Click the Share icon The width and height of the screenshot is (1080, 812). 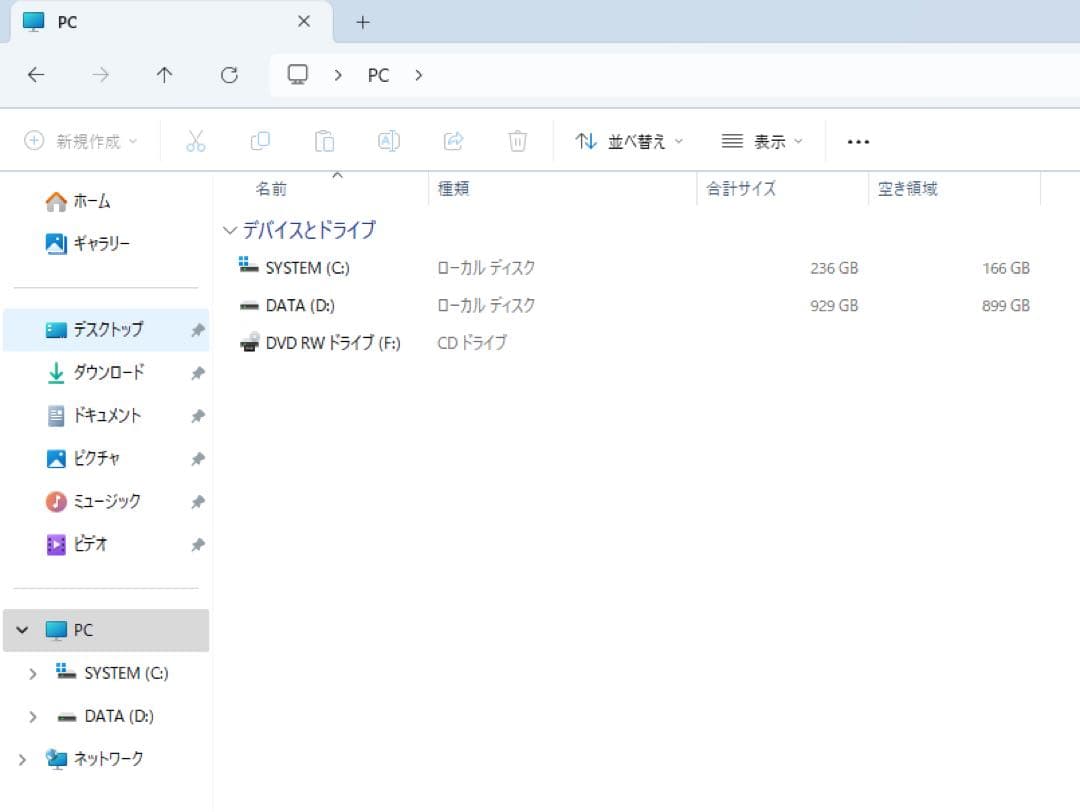452,141
